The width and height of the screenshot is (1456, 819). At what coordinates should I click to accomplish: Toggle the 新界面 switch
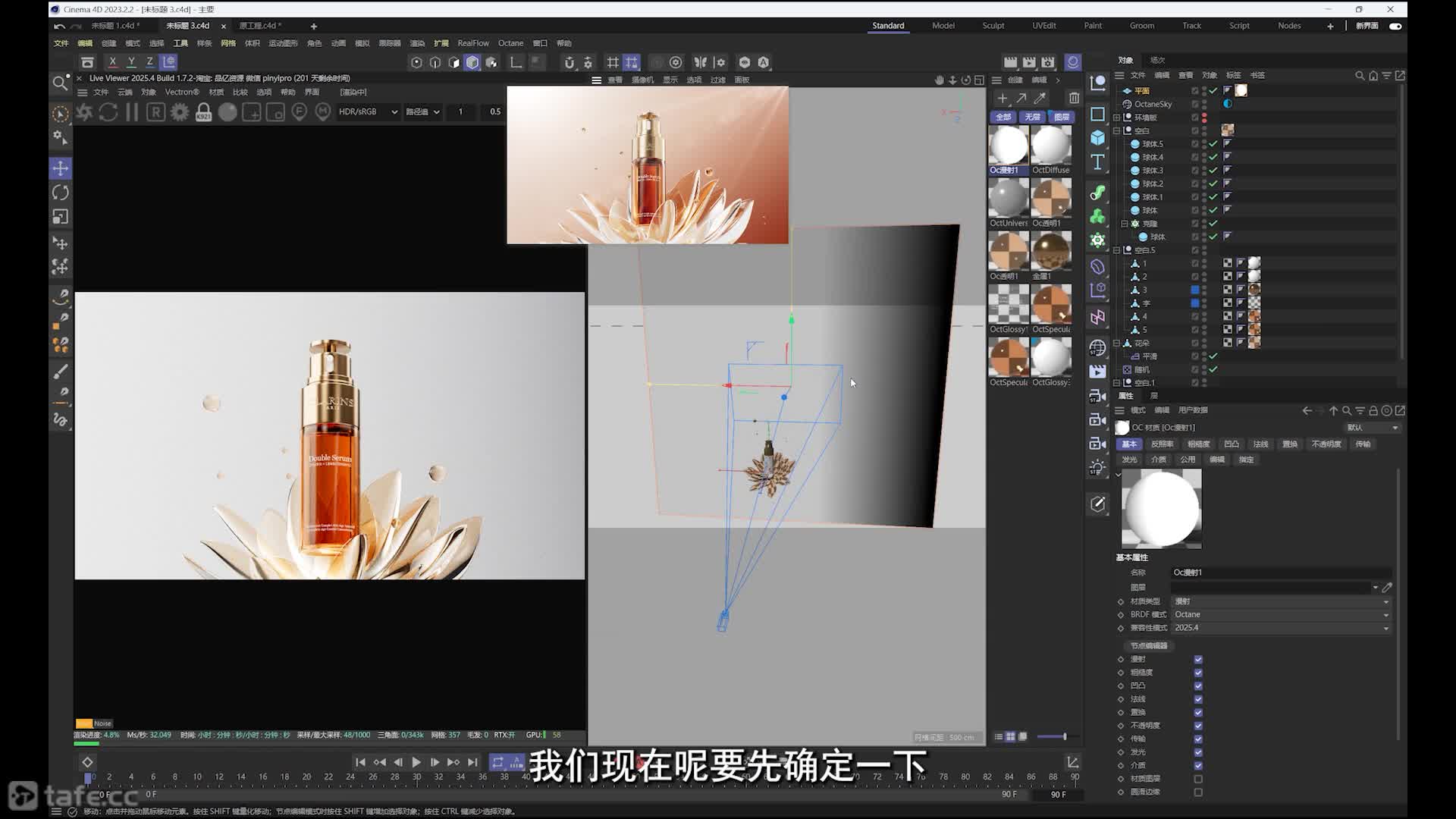point(1395,26)
